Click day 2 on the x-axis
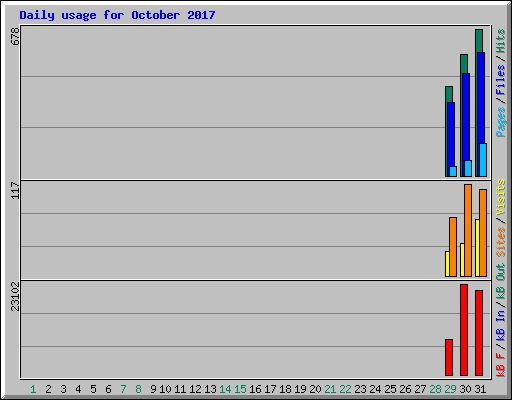This screenshot has width=512, height=400. 48,389
